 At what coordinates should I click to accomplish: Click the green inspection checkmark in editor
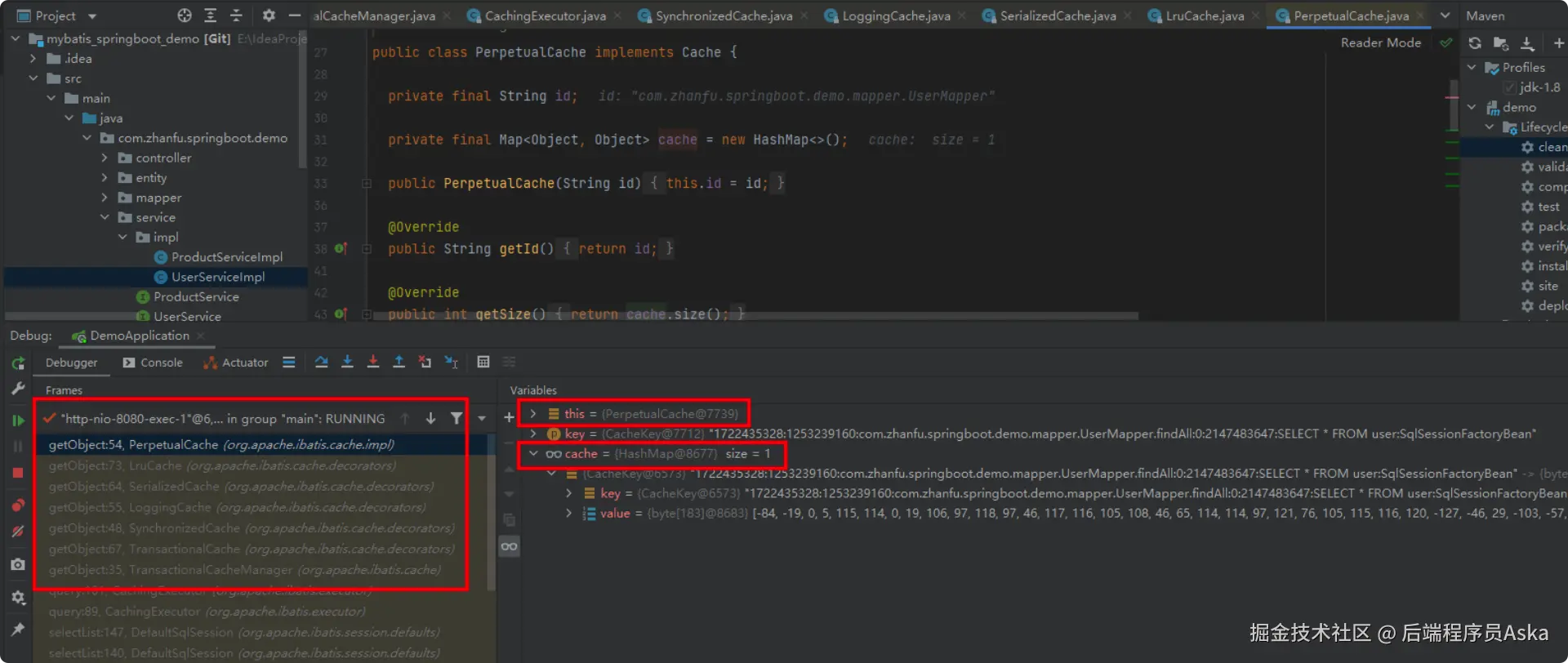[1445, 43]
